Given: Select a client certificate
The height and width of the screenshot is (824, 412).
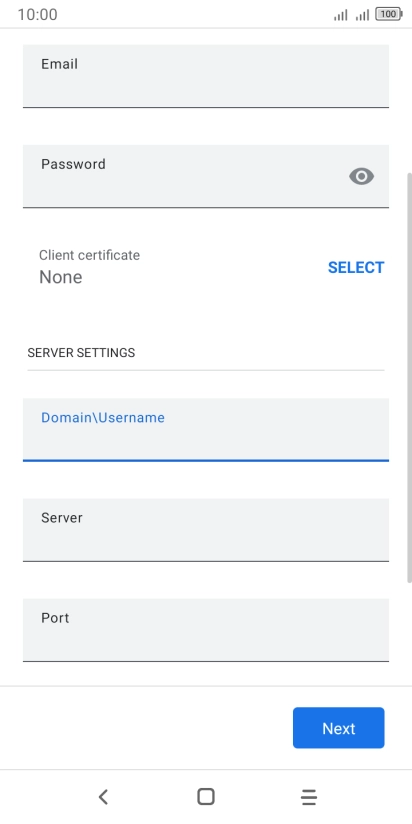Looking at the screenshot, I should point(356,267).
